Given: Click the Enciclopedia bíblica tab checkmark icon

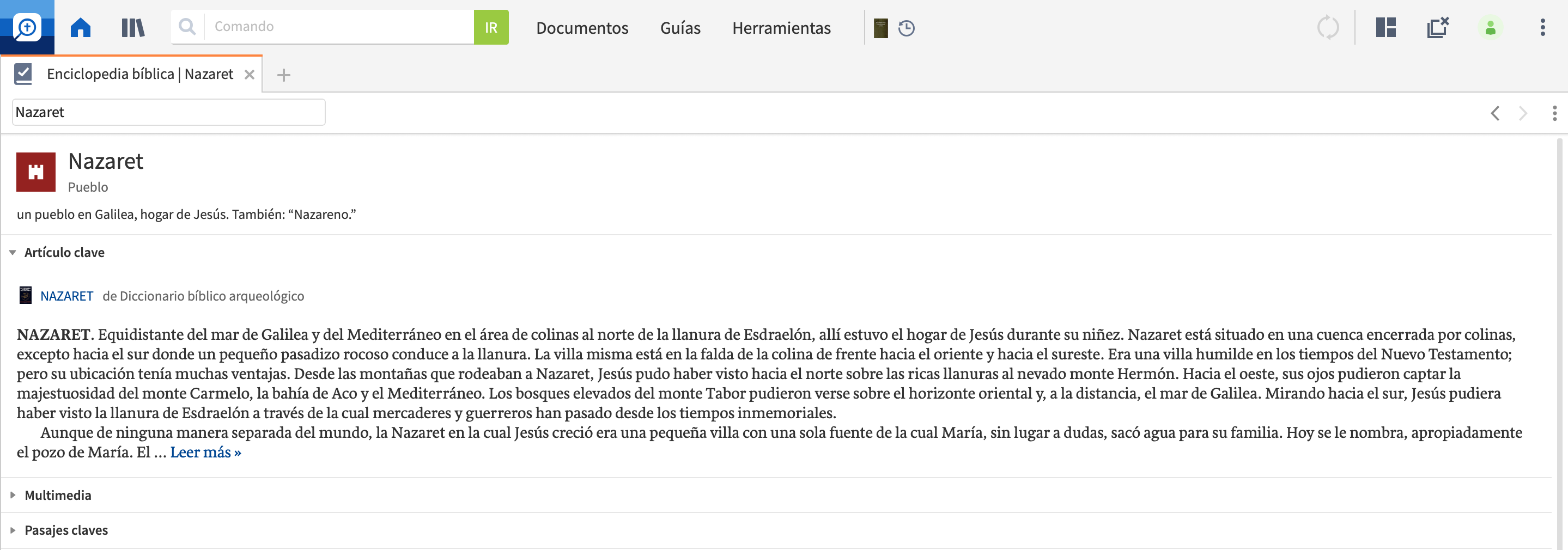Looking at the screenshot, I should point(23,74).
